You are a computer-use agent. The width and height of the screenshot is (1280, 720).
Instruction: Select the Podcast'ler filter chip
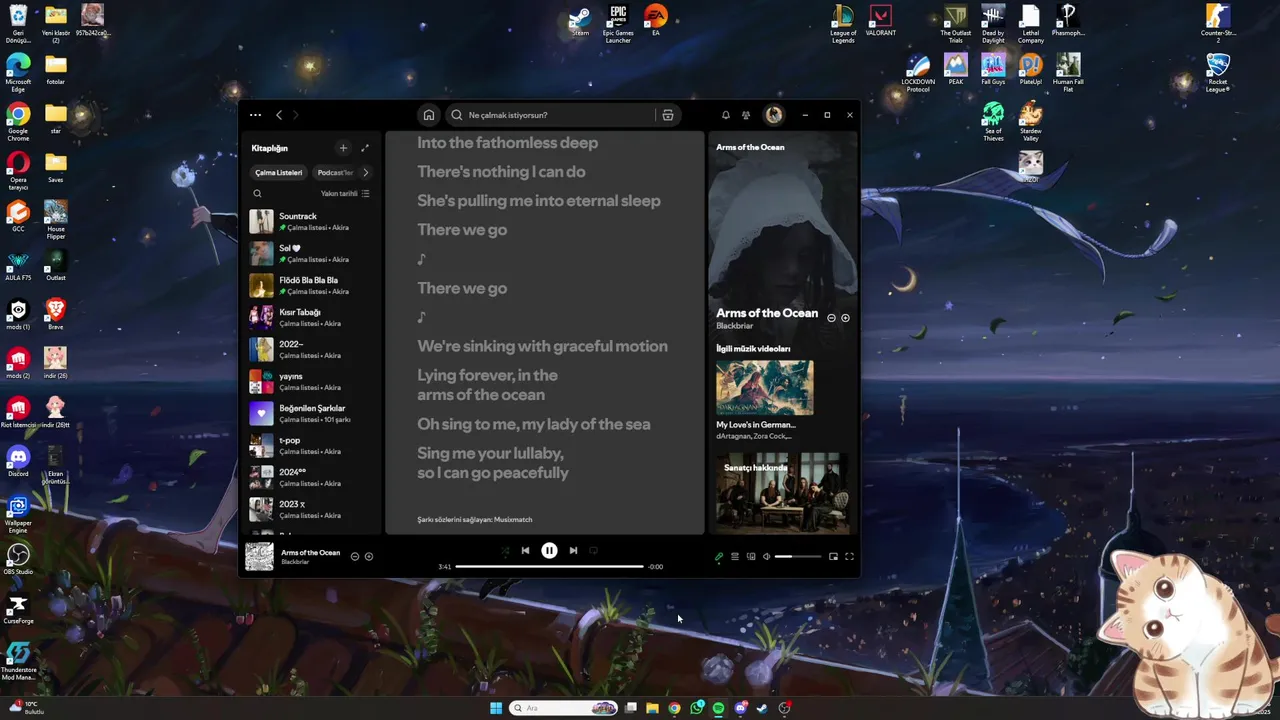click(x=335, y=172)
